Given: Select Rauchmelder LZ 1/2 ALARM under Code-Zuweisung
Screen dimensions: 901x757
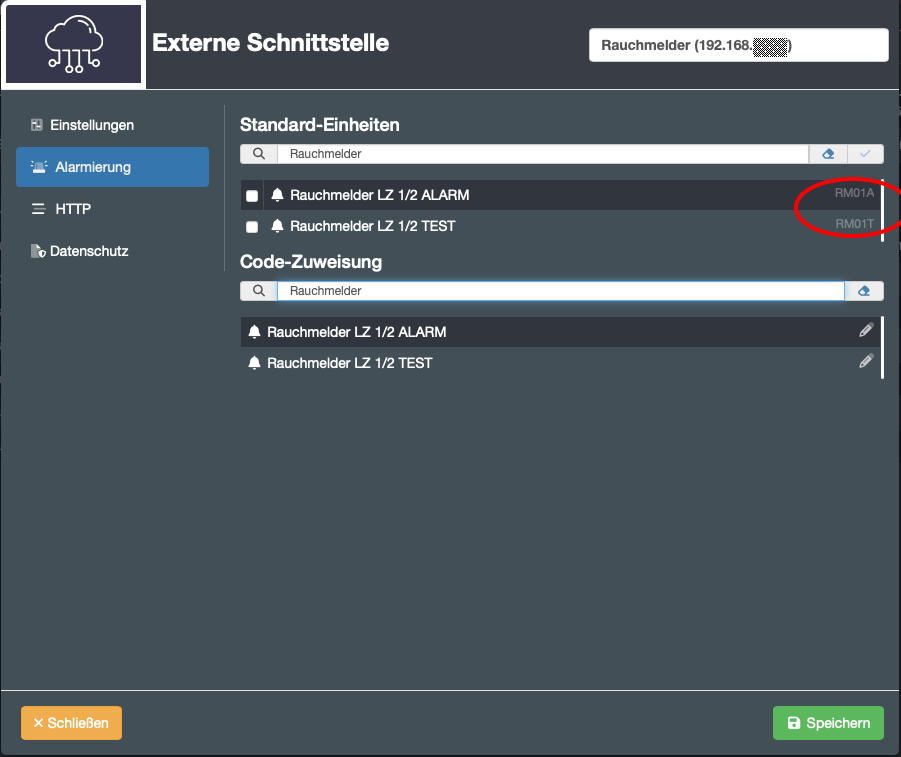Looking at the screenshot, I should [x=357, y=332].
